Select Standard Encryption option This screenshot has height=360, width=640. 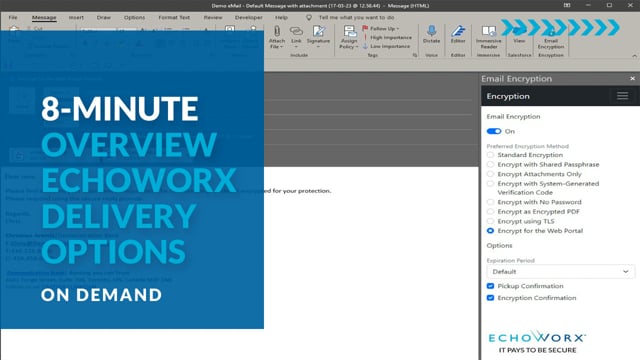491,155
